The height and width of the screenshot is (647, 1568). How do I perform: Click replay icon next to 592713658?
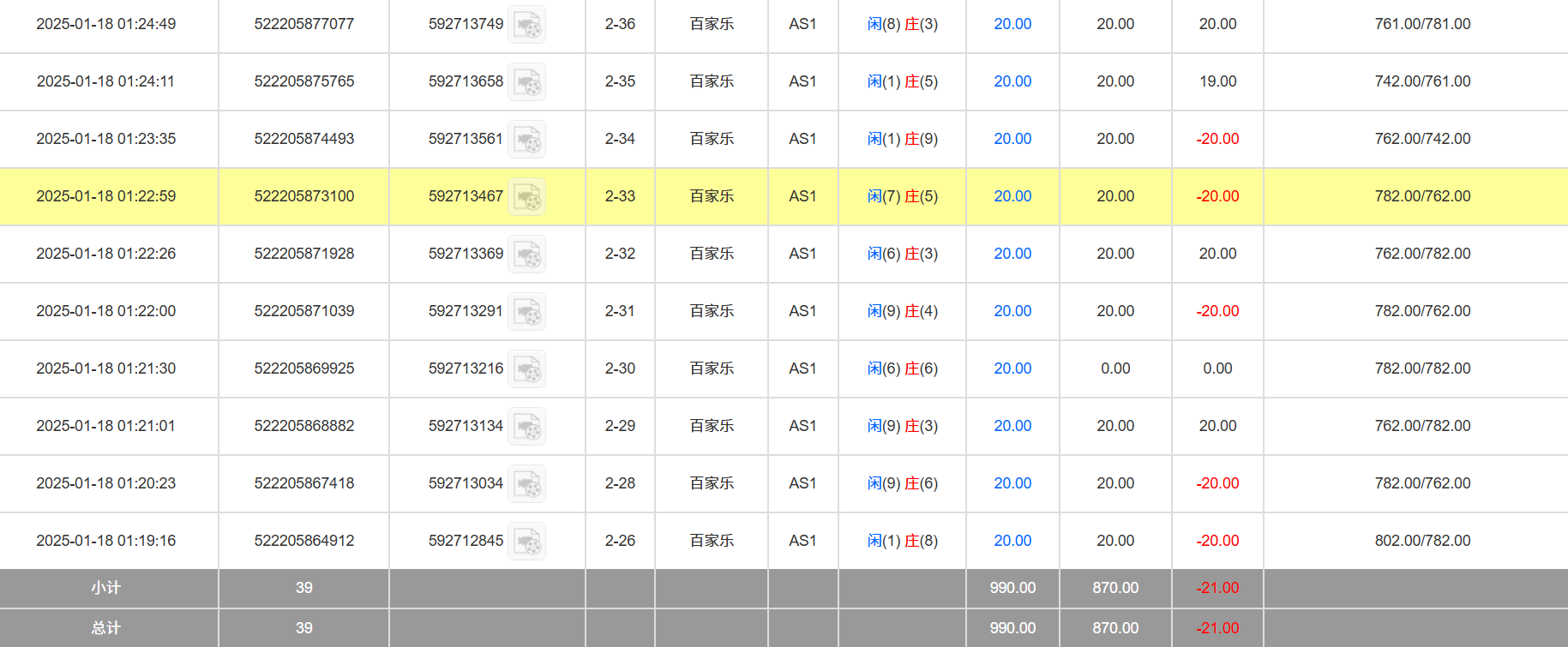(526, 82)
